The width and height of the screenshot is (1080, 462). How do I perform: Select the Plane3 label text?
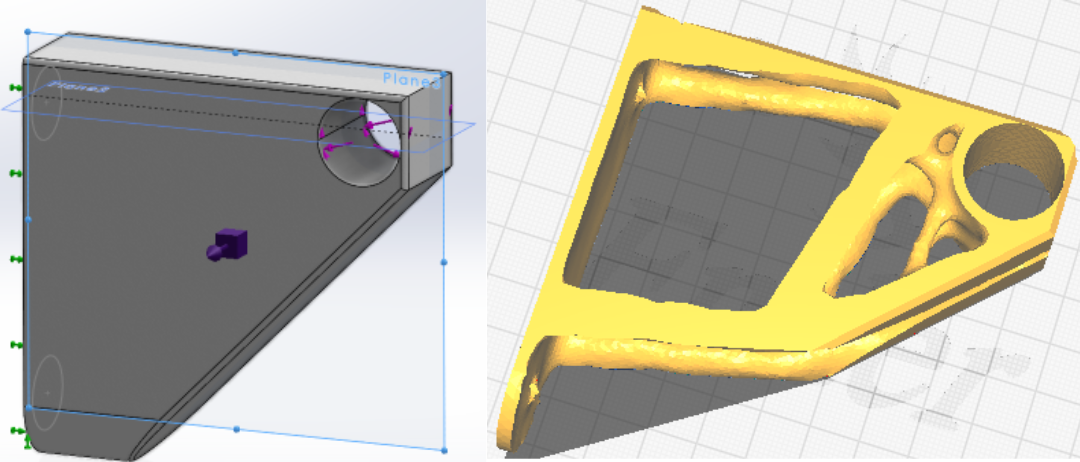coord(411,80)
